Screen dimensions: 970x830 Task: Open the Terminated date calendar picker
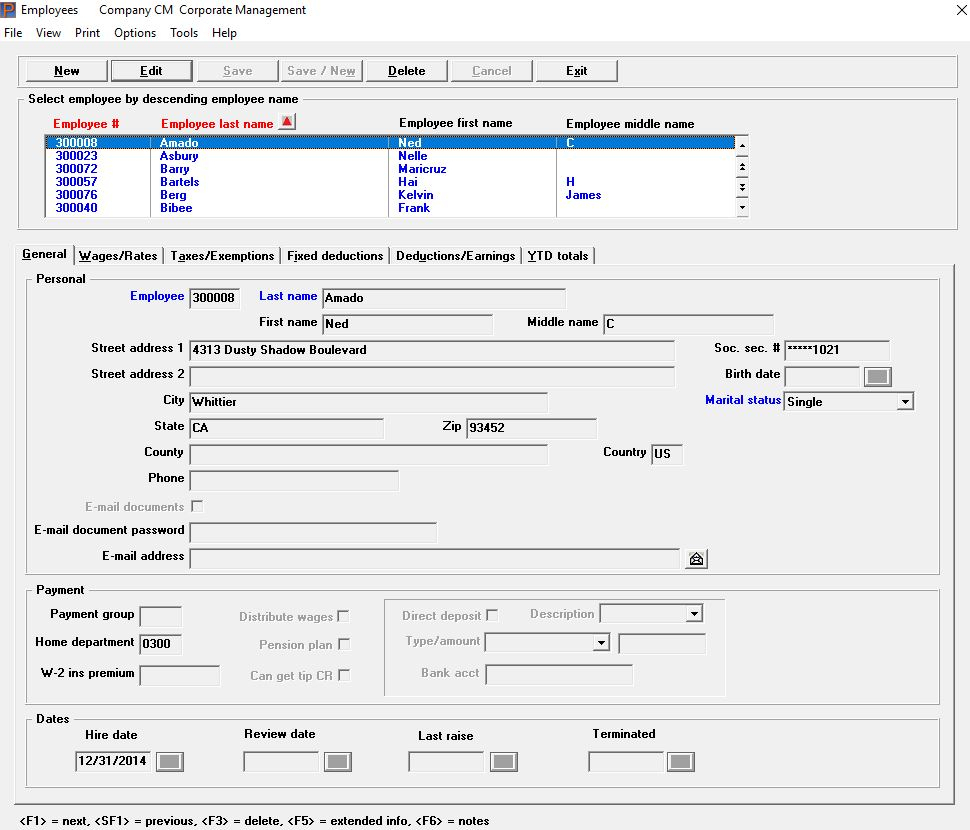pyautogui.click(x=681, y=762)
